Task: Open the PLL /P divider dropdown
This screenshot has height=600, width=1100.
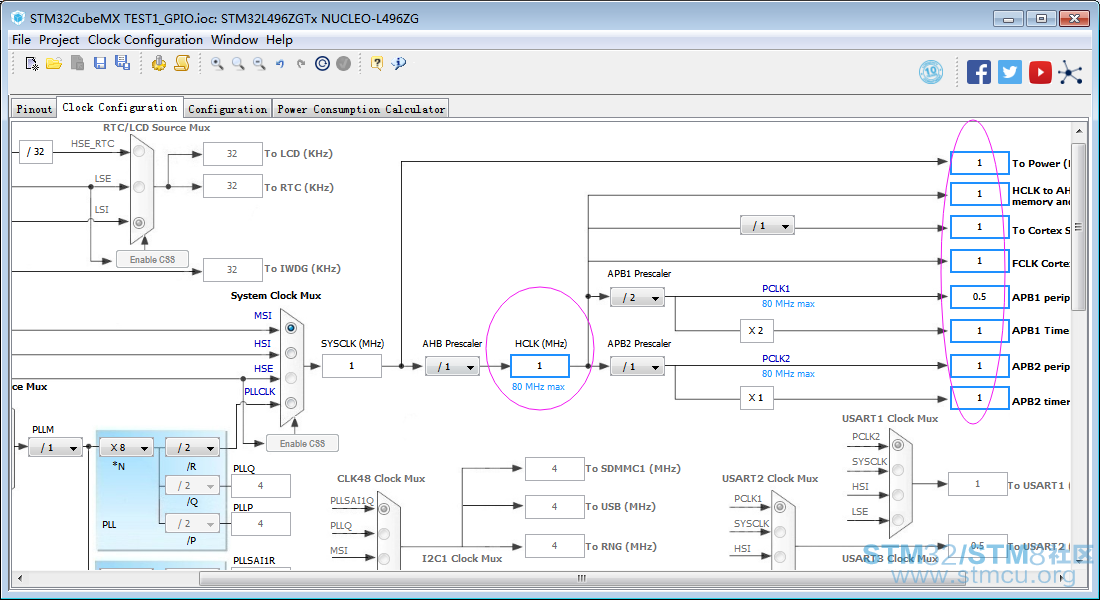Action: coord(192,524)
